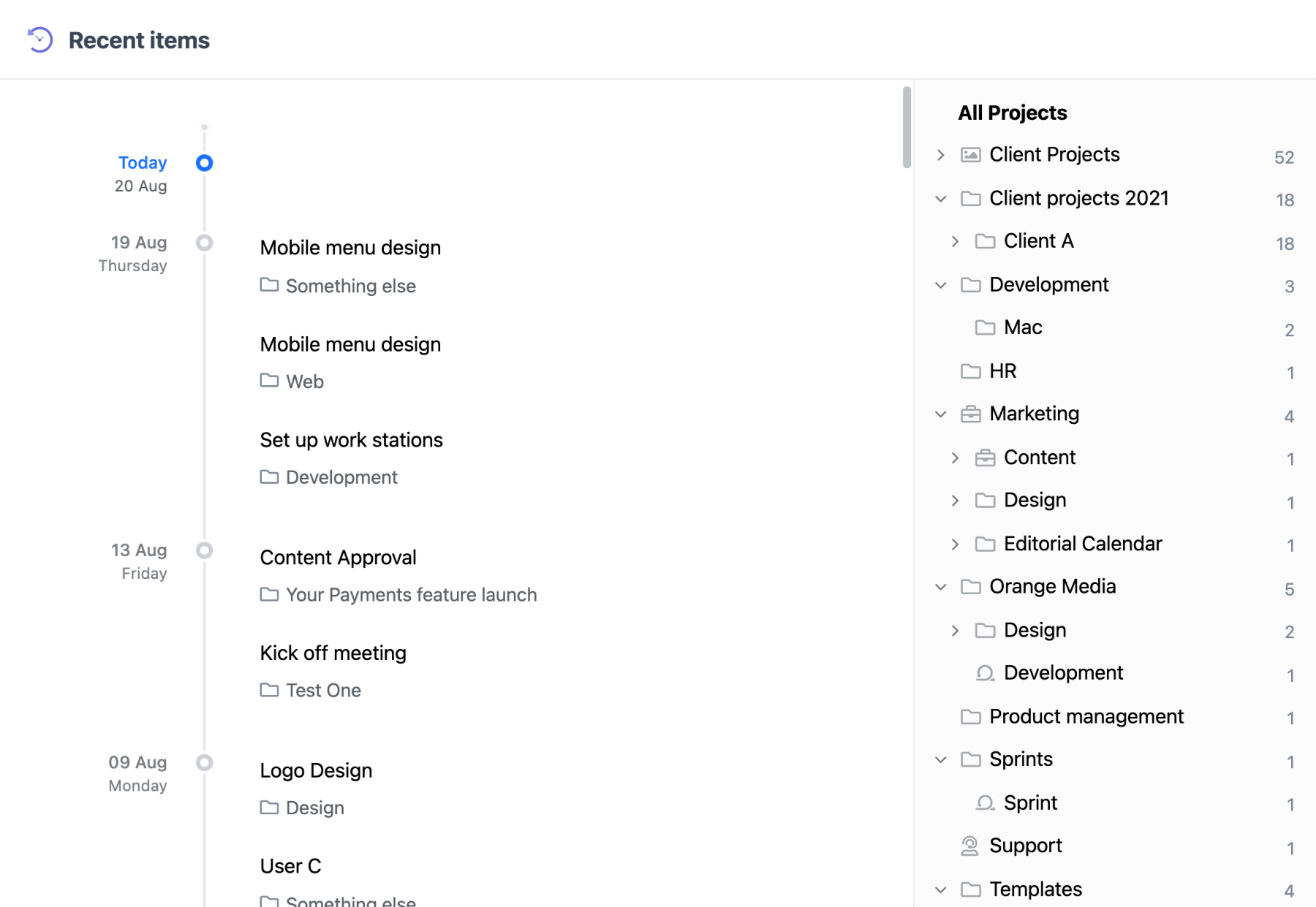
Task: Open the Set up work stations item
Action: click(x=351, y=440)
